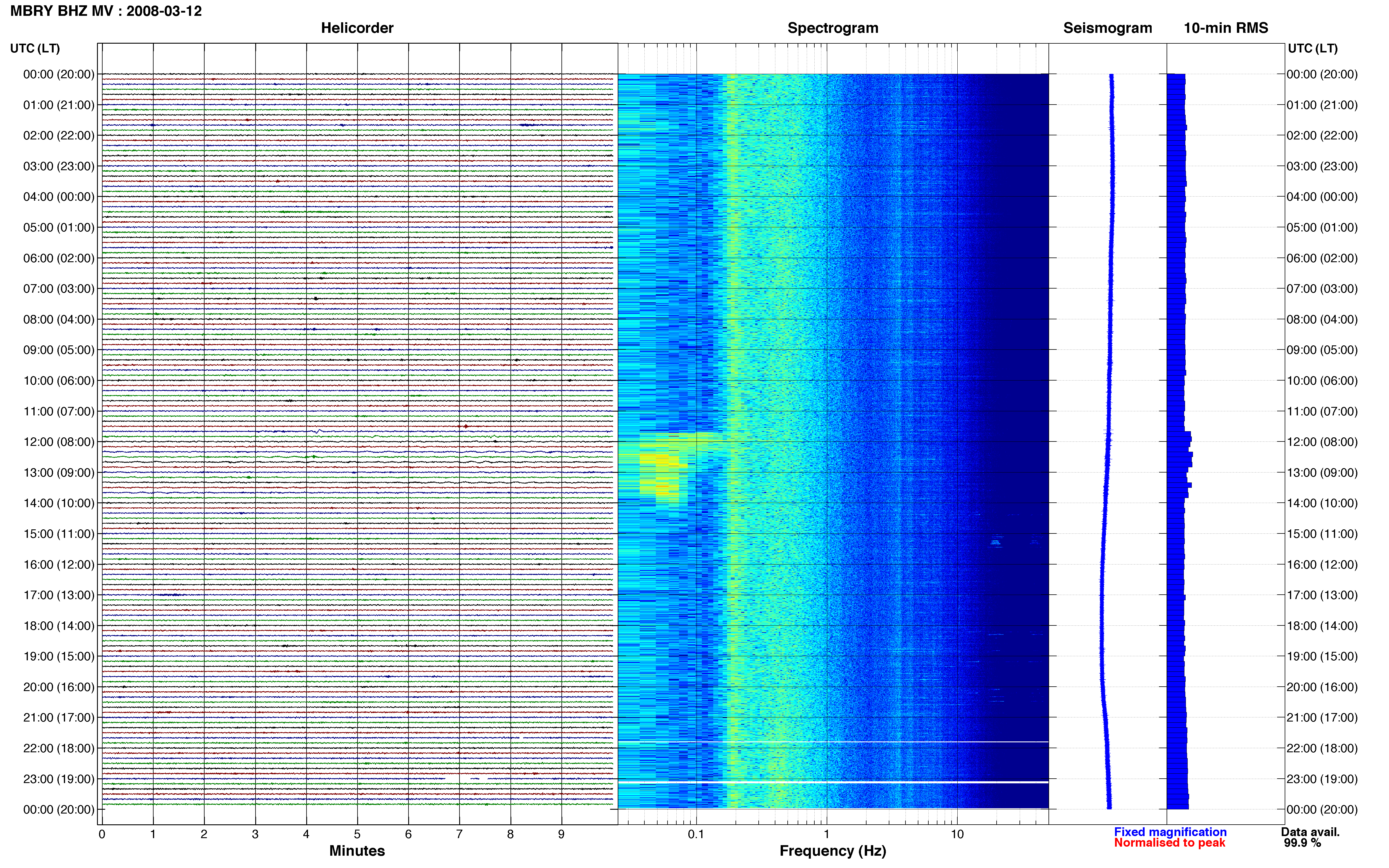
Task: Select the 'Helicorder' panel heading
Action: coord(357,28)
